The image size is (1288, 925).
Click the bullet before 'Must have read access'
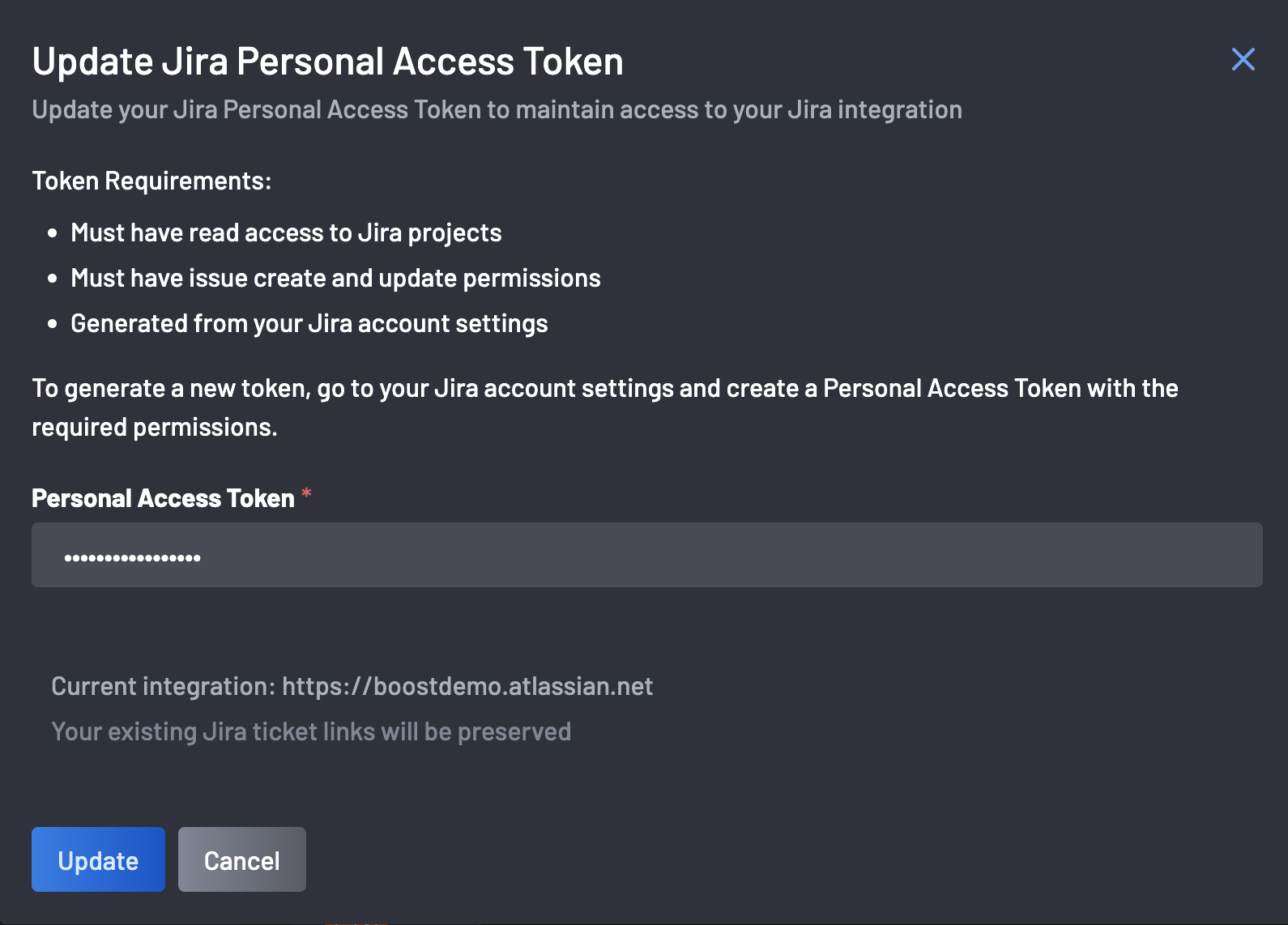pos(53,233)
